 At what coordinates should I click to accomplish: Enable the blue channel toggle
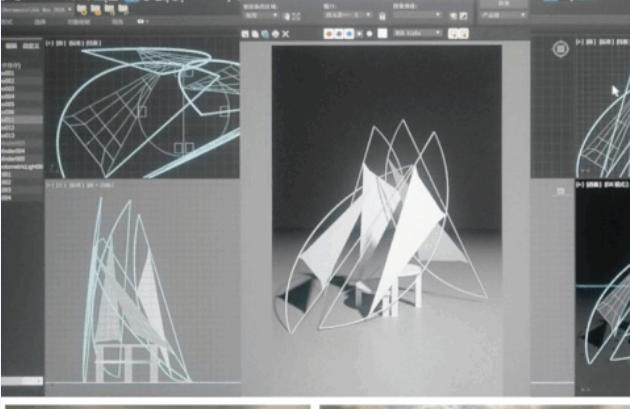point(349,34)
